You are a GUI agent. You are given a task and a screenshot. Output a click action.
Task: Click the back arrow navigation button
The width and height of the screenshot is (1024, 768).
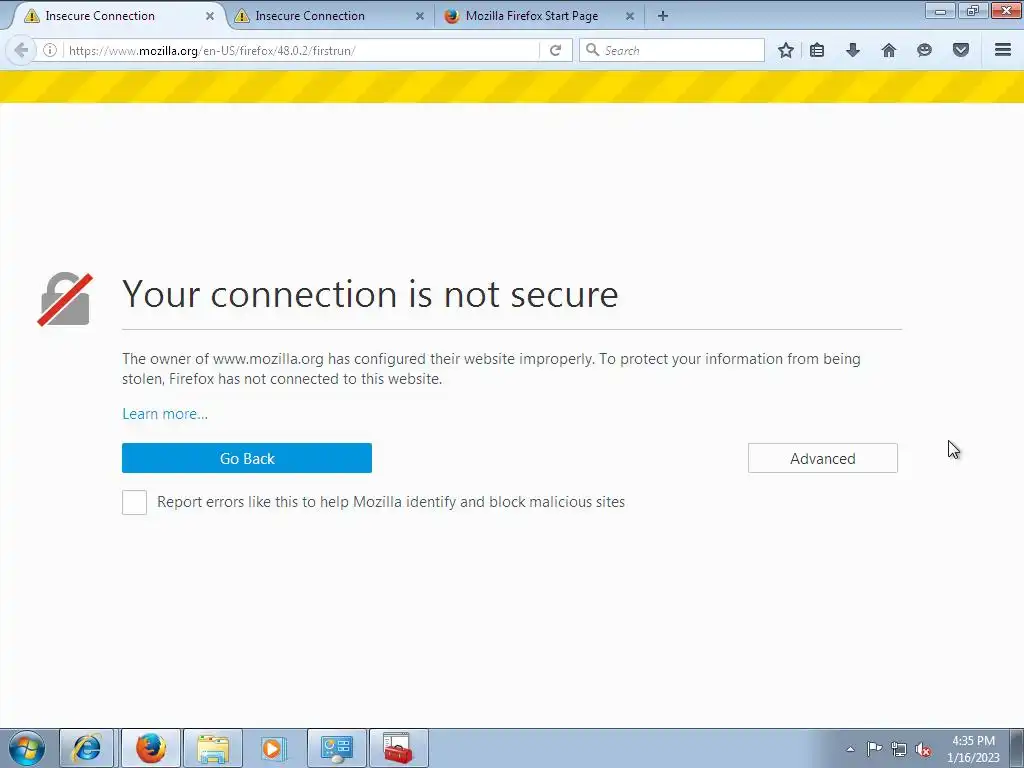click(21, 50)
